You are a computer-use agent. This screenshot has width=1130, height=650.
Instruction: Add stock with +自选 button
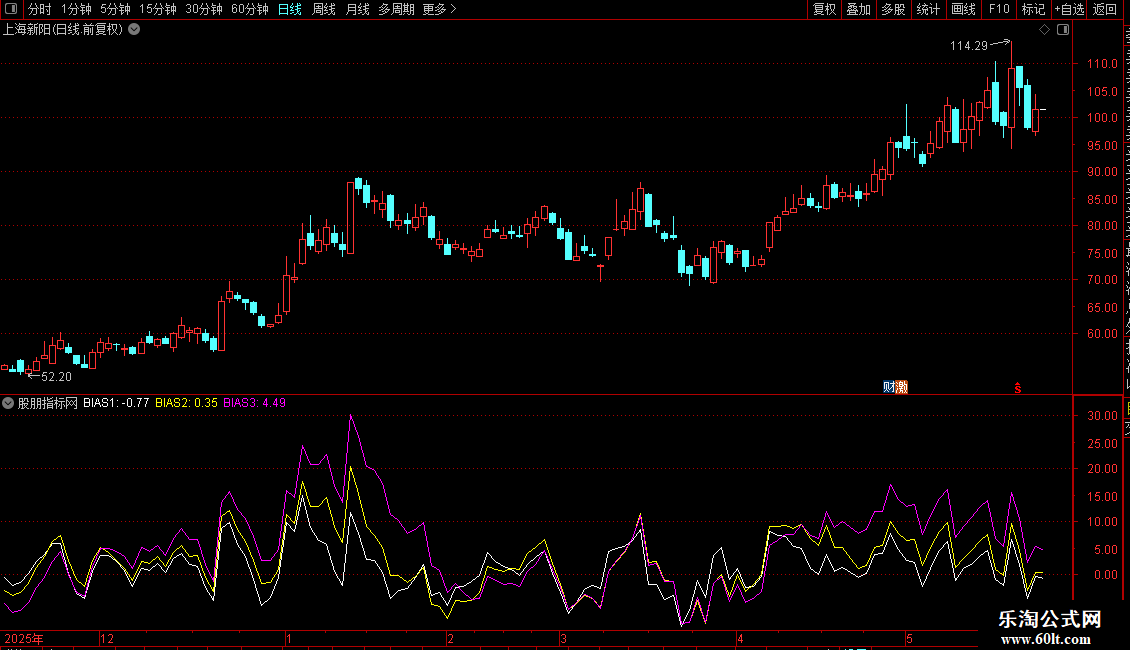click(1069, 9)
